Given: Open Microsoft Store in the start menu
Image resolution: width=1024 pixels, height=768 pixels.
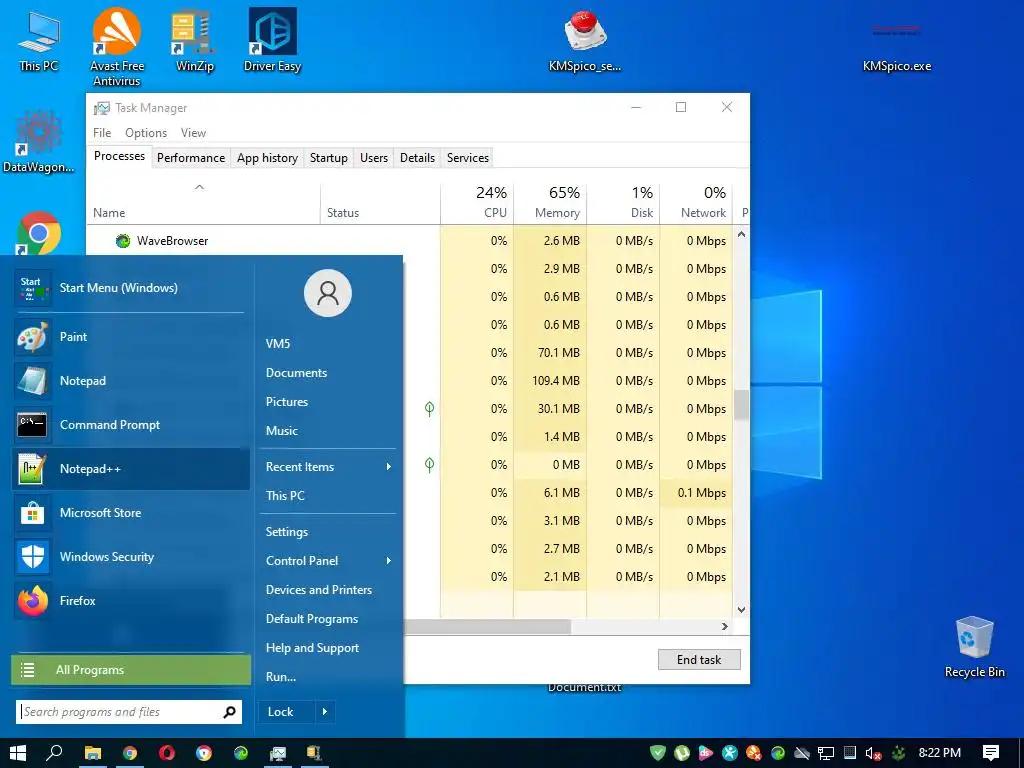Looking at the screenshot, I should tap(131, 513).
